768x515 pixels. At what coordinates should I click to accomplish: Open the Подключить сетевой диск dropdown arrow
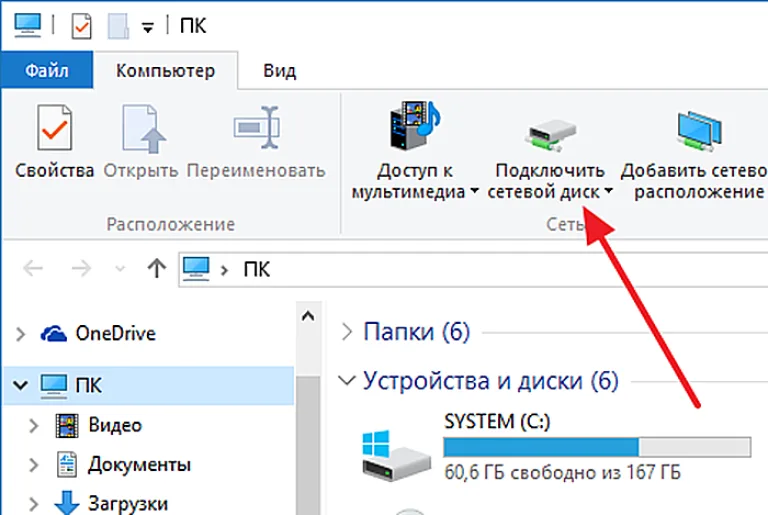[608, 191]
